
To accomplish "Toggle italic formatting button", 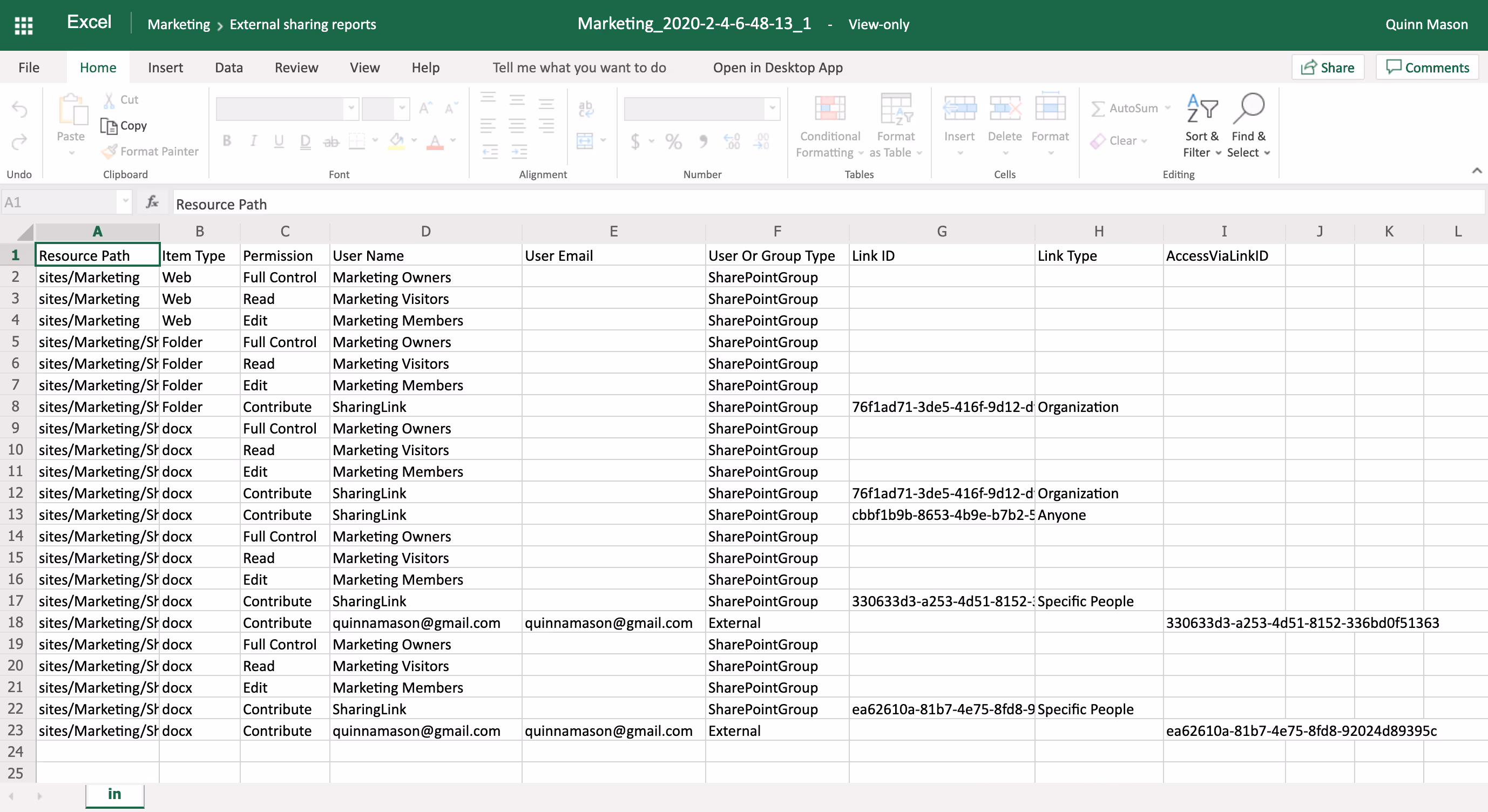I will pyautogui.click(x=253, y=141).
